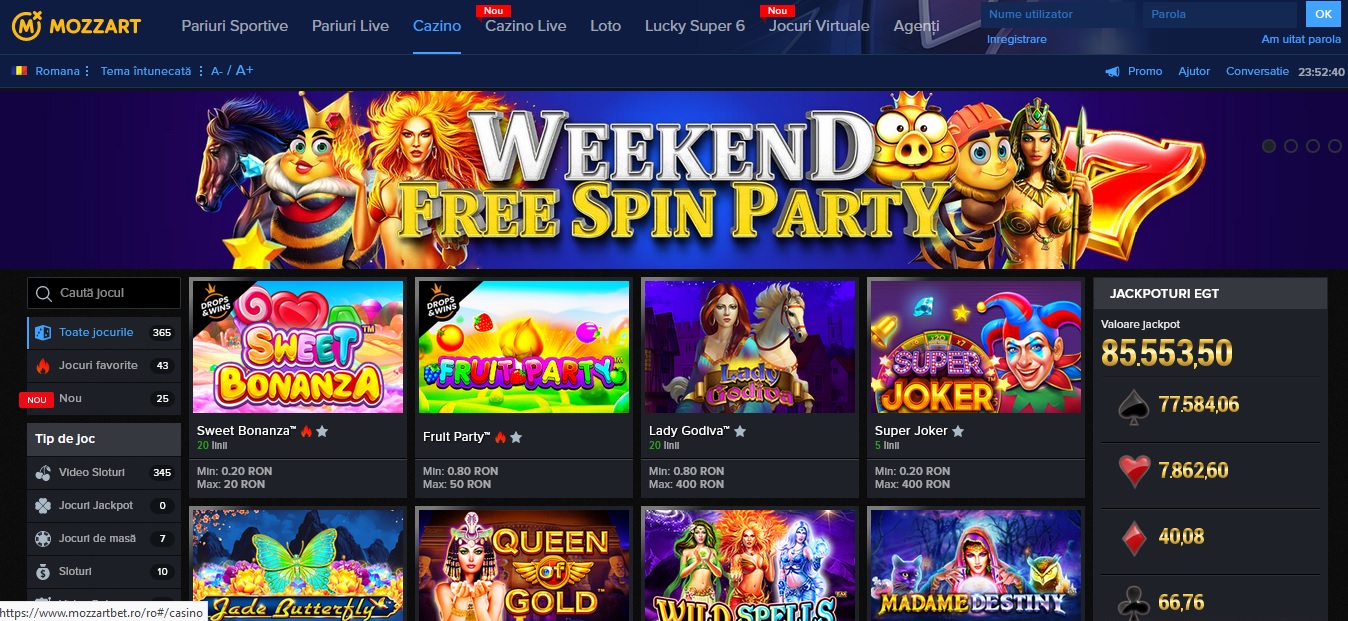The height and width of the screenshot is (621, 1348).
Task: Increase font size with A+ control
Action: (245, 70)
